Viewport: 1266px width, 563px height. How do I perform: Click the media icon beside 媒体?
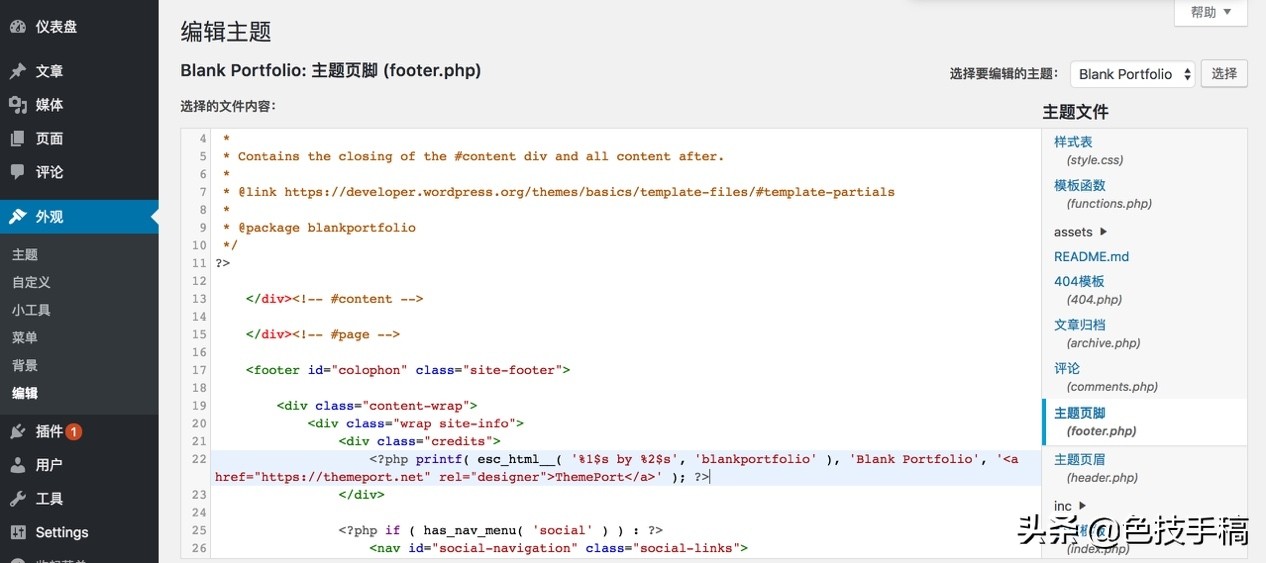[18, 105]
